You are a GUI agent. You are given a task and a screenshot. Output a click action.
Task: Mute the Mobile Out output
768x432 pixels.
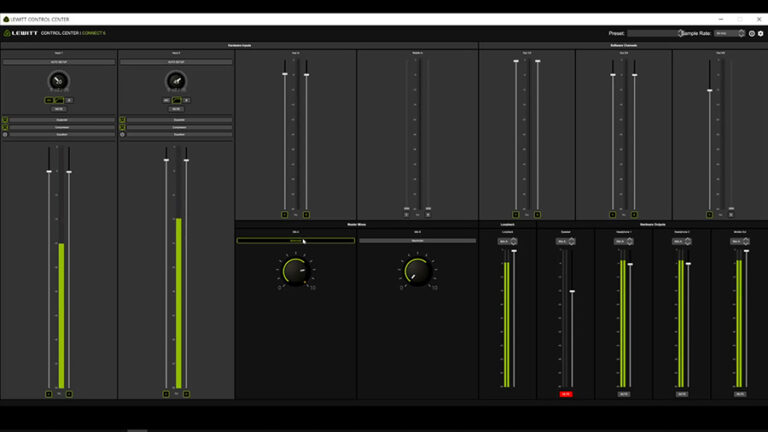point(740,394)
